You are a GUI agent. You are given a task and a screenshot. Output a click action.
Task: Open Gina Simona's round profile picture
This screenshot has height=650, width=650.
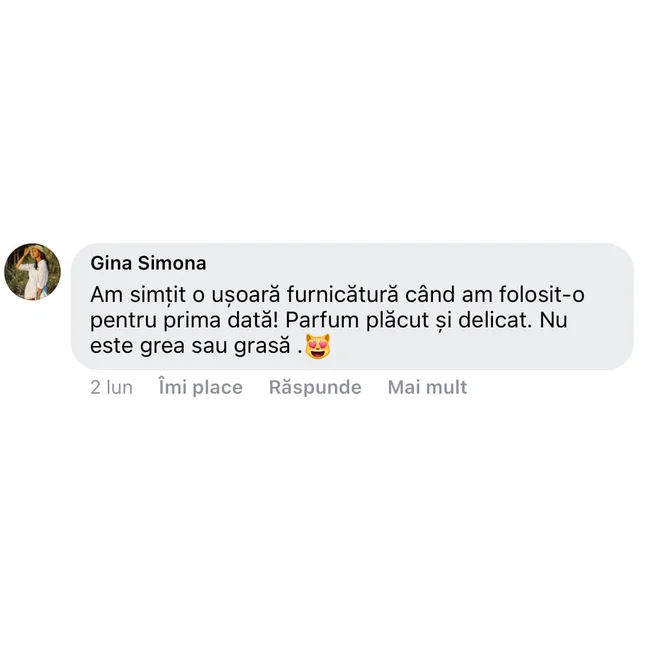[32, 272]
